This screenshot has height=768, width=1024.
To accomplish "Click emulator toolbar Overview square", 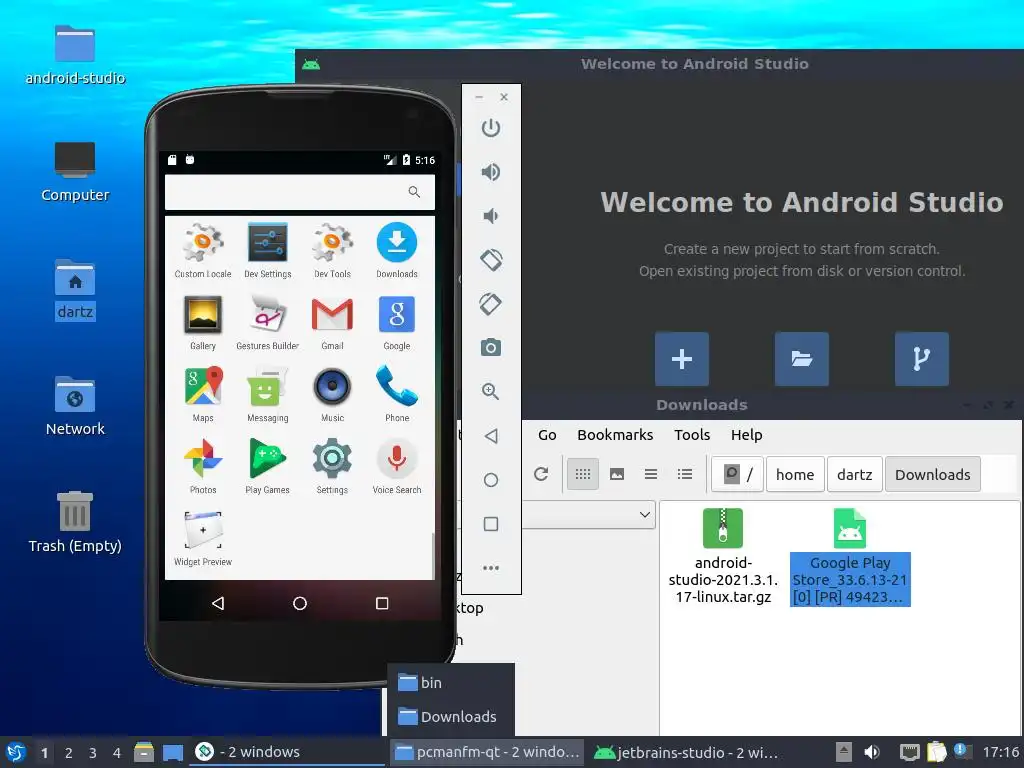I will [491, 524].
